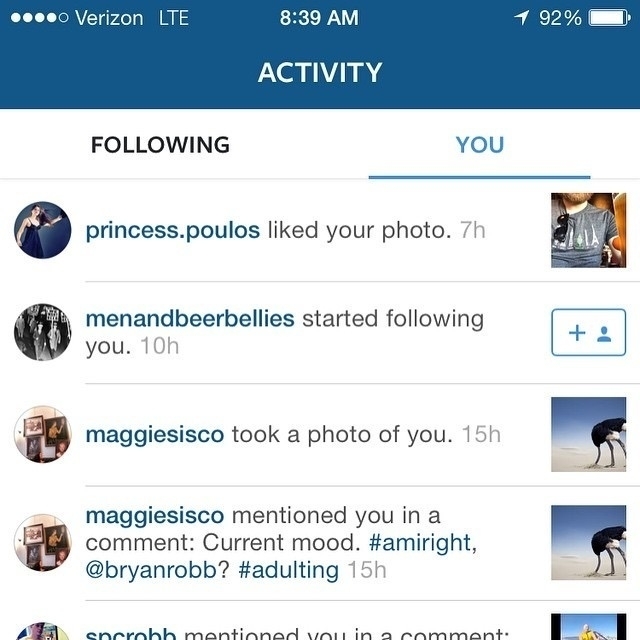Tap the battery icon in status bar
Image resolution: width=640 pixels, height=640 pixels.
(x=608, y=18)
